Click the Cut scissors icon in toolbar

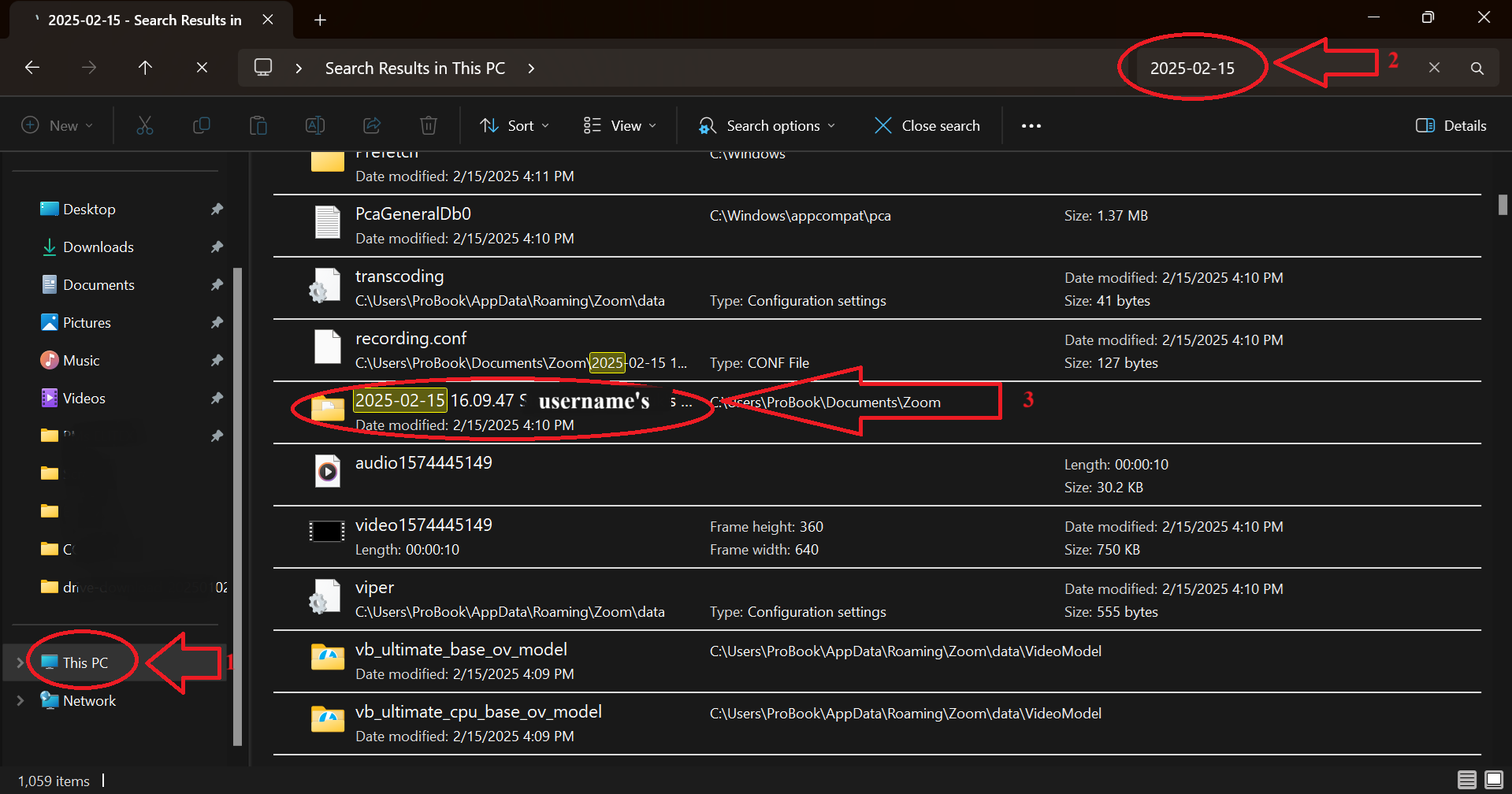coord(145,125)
